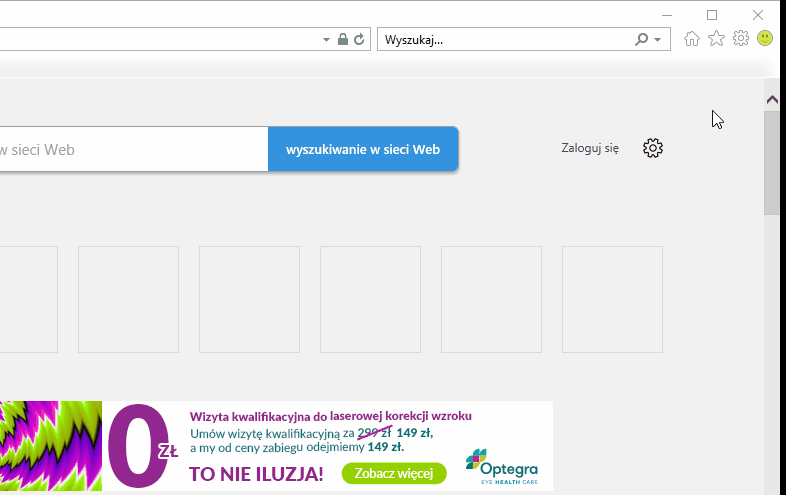Click 'TO NIE ILUZJA!' ad text
Screen dimensions: 786x495
[256, 474]
